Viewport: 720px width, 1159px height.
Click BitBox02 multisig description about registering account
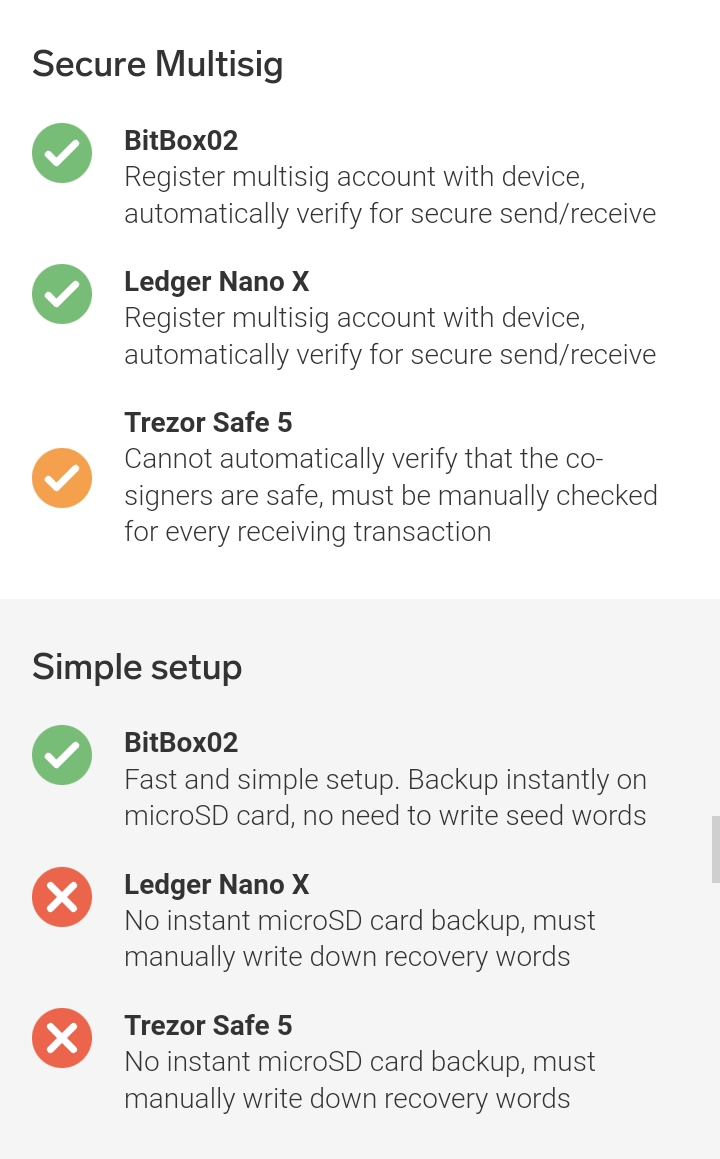pyautogui.click(x=390, y=196)
